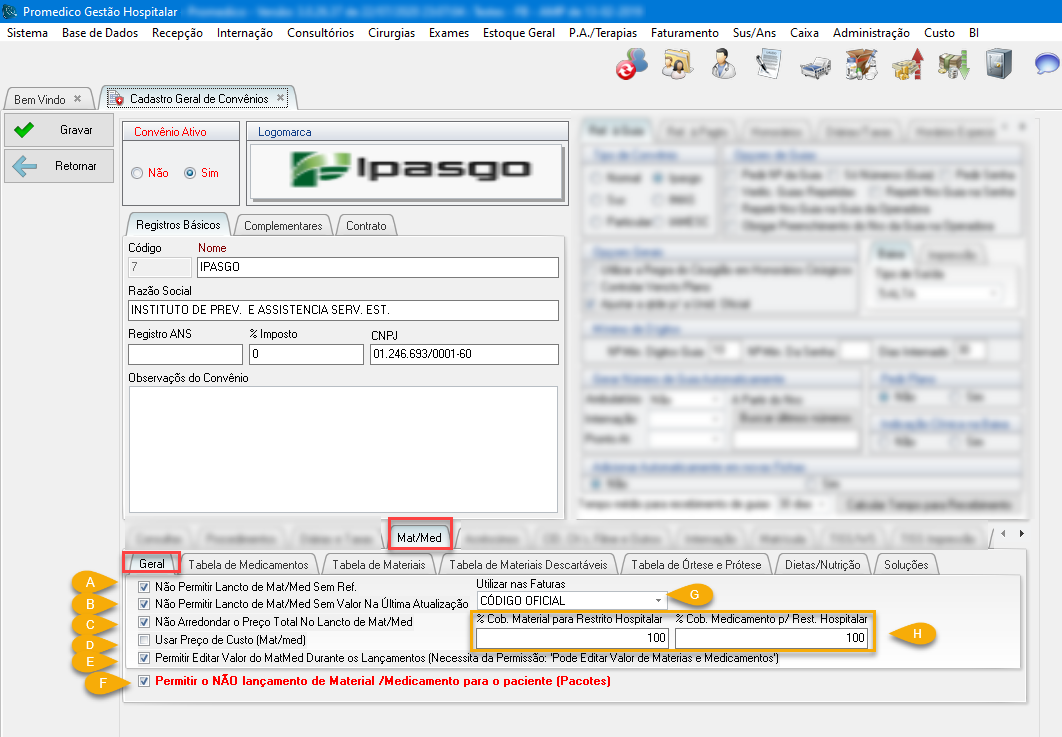Open the blue chat bubble icon
Screen dimensions: 1062x737
point(1046,66)
